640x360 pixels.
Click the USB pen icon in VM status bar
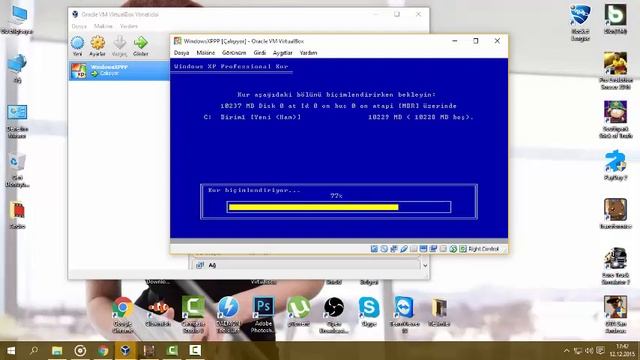coord(404,249)
